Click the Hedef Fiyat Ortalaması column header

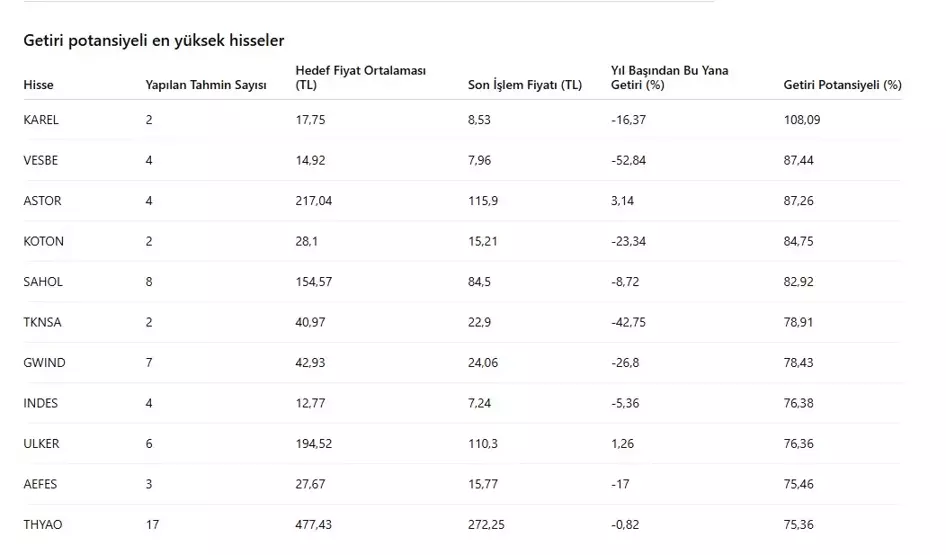(x=361, y=77)
